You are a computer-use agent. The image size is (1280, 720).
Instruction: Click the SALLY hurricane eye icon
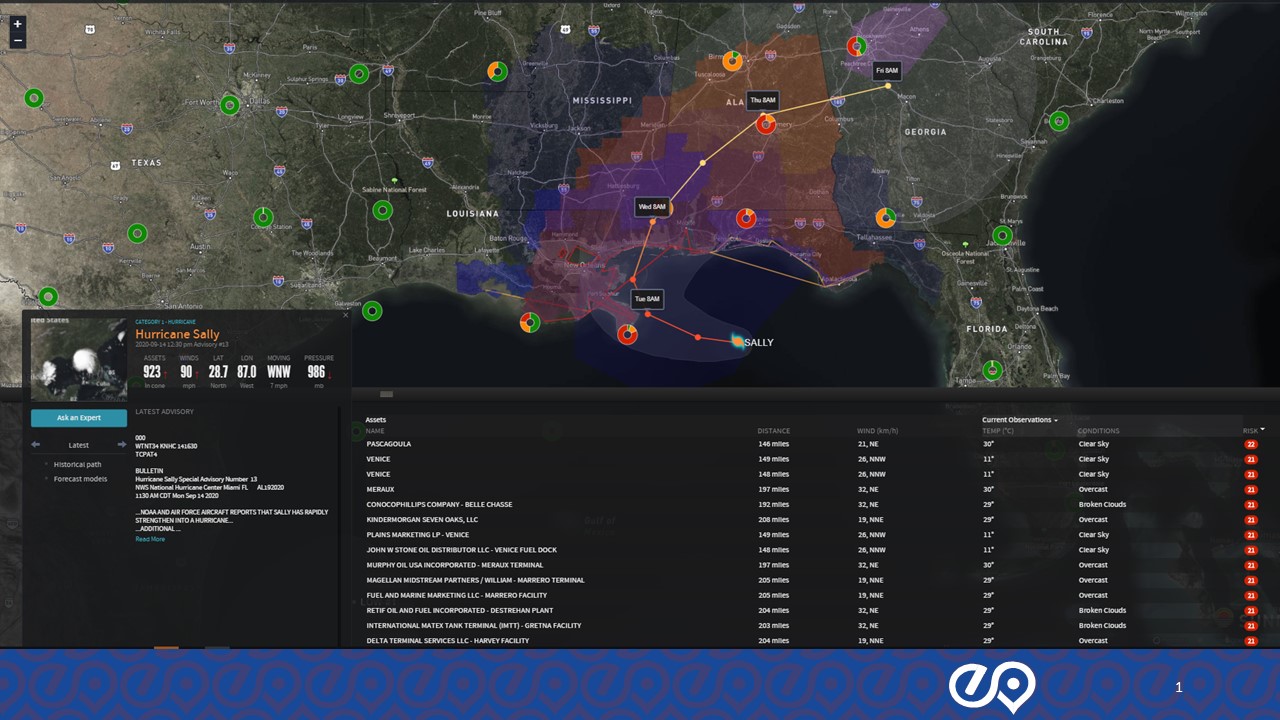[x=737, y=341]
